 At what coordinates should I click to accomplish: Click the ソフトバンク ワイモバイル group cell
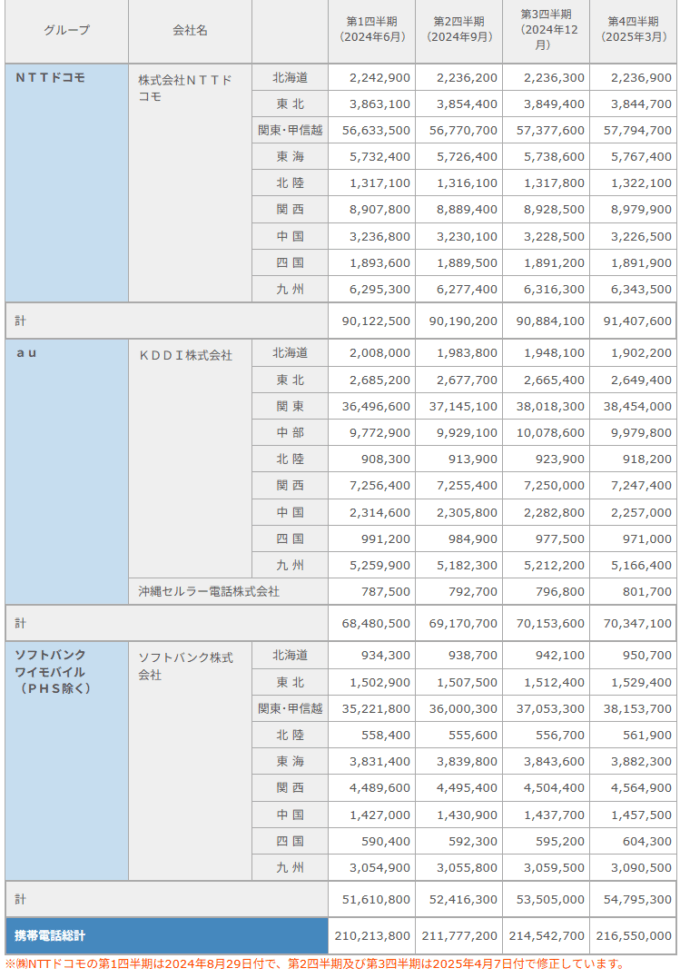point(67,761)
